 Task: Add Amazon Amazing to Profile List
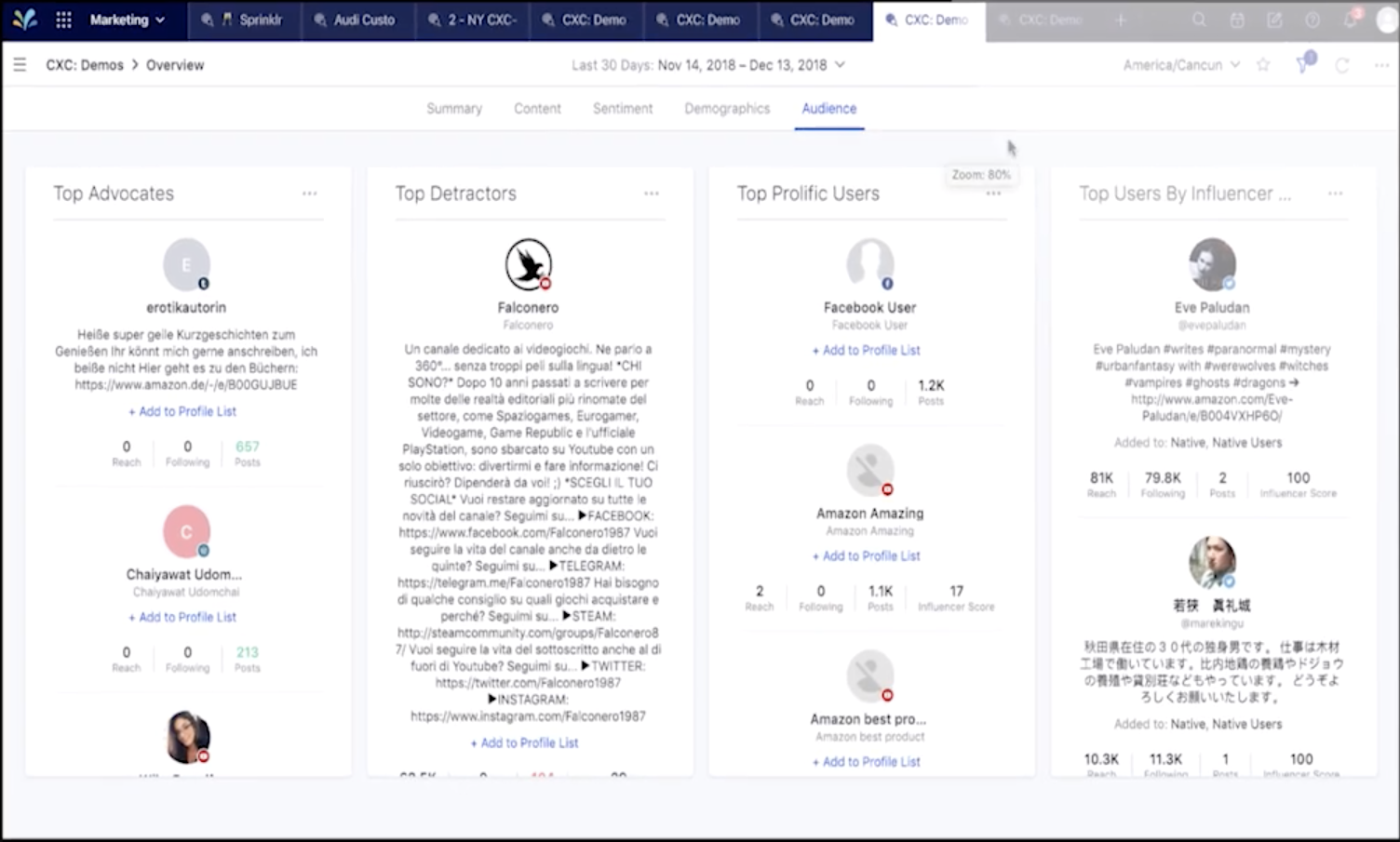867,556
